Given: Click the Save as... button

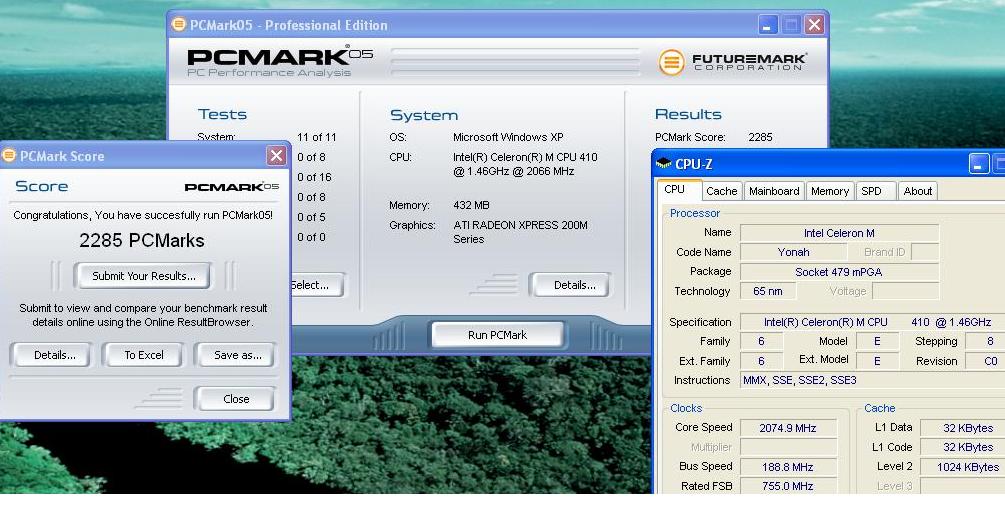Looking at the screenshot, I should [236, 355].
